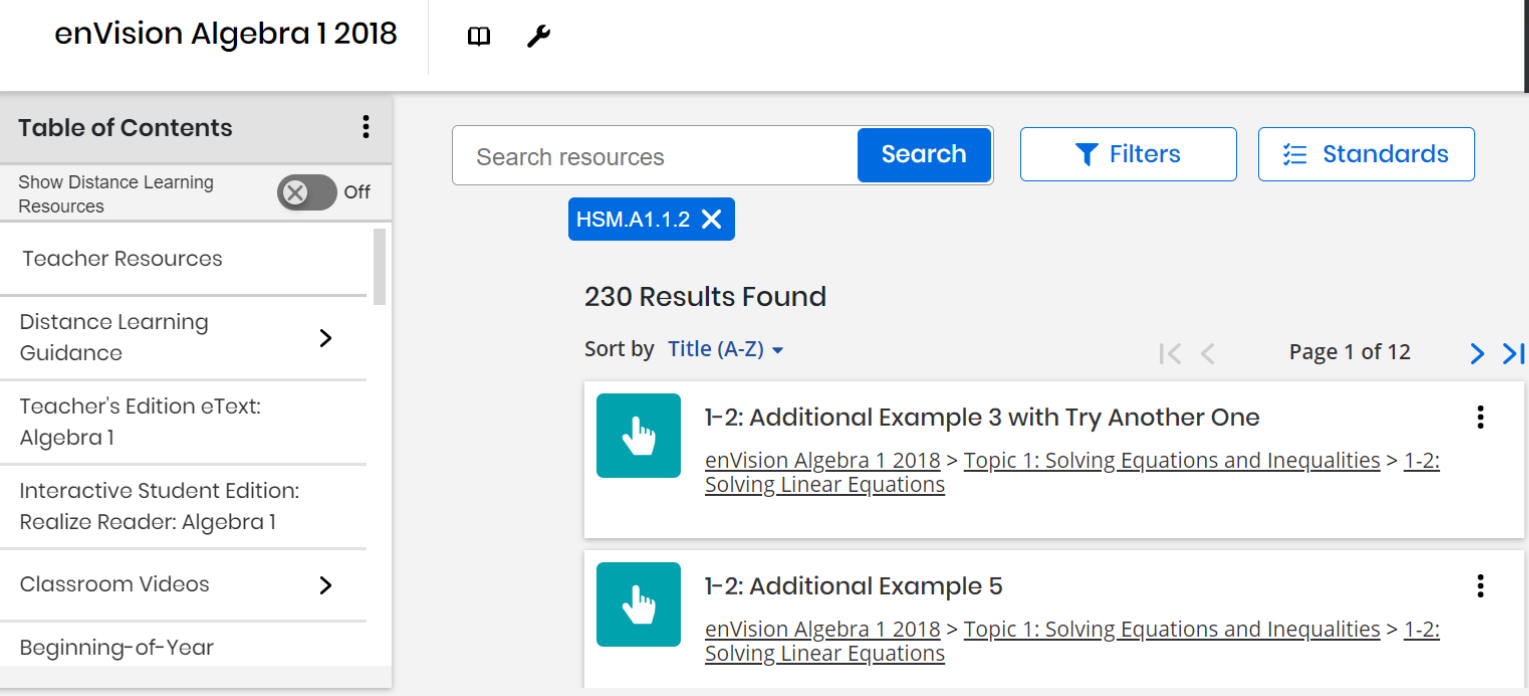Click interactive icon for Additional Example 5
The image size is (1529, 696).
tap(638, 604)
